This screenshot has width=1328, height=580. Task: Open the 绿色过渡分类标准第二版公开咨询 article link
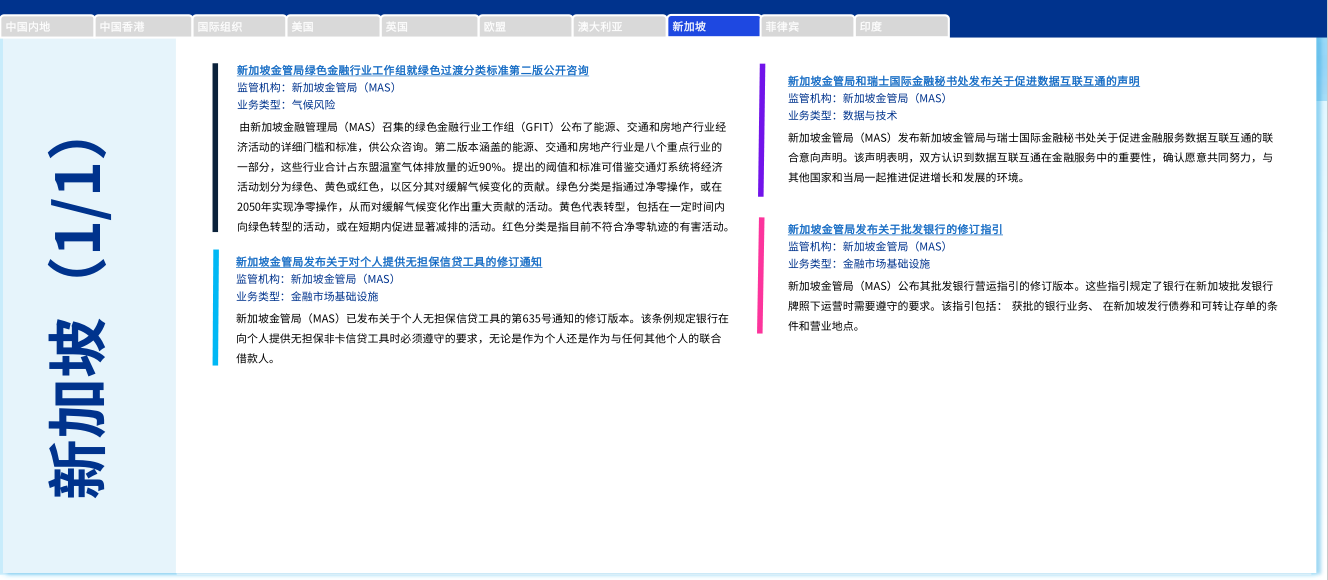(412, 71)
